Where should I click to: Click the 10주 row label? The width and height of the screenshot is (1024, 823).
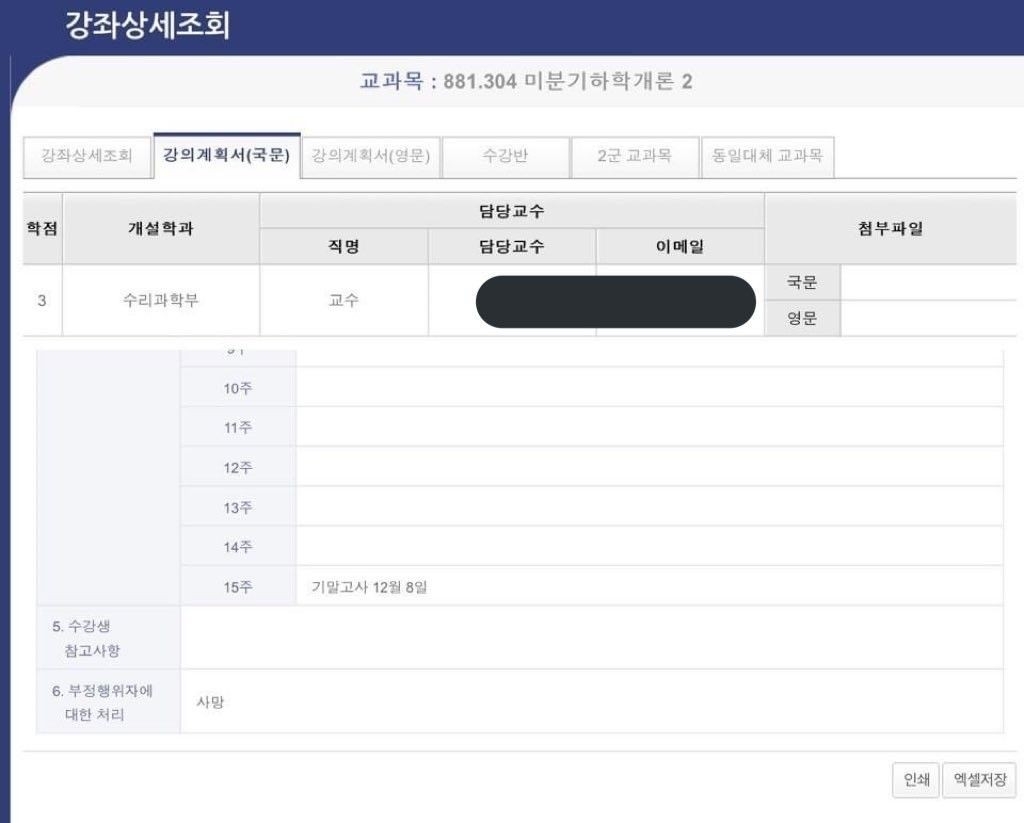click(x=238, y=388)
